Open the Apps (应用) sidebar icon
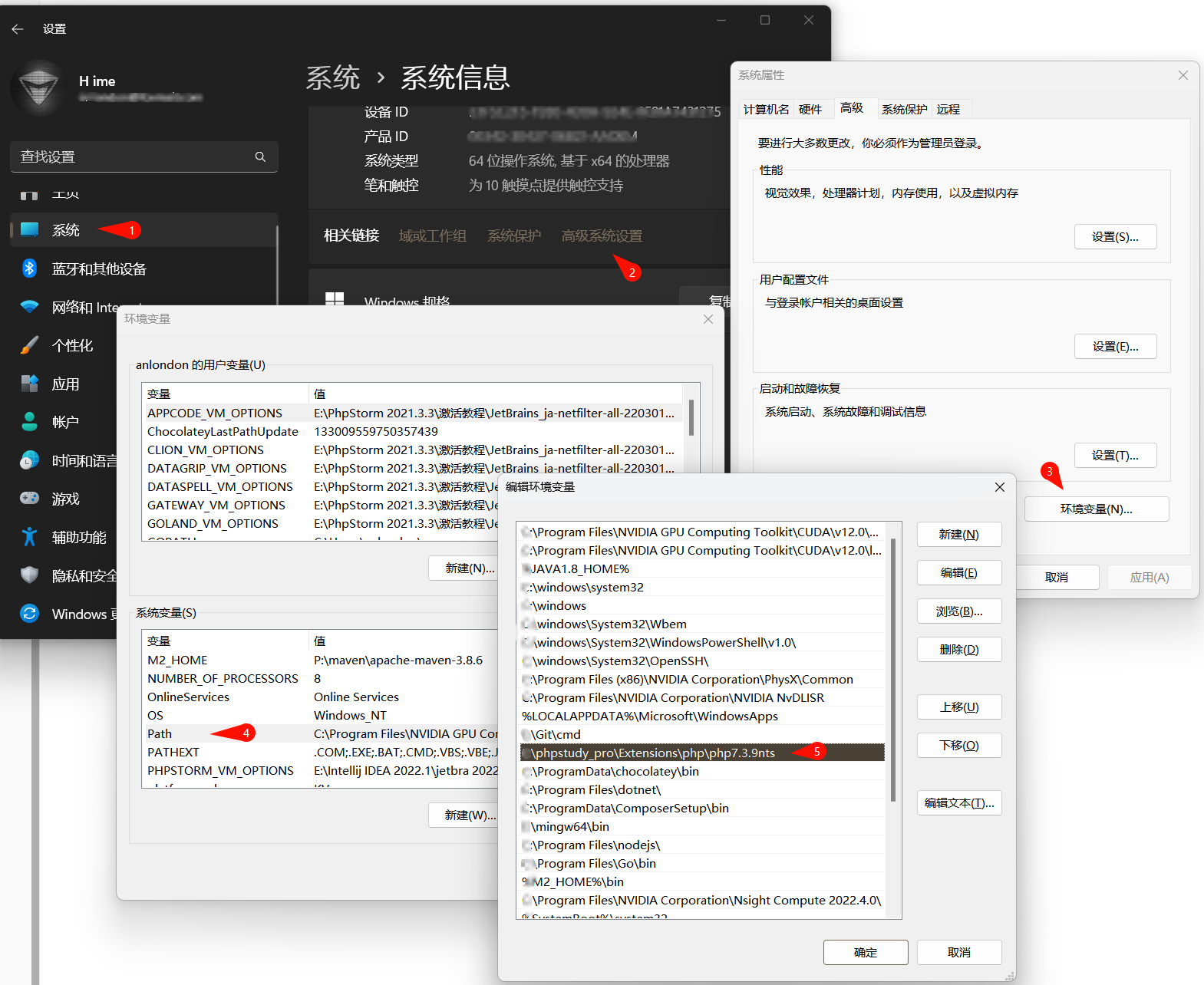1204x985 pixels. tap(29, 384)
